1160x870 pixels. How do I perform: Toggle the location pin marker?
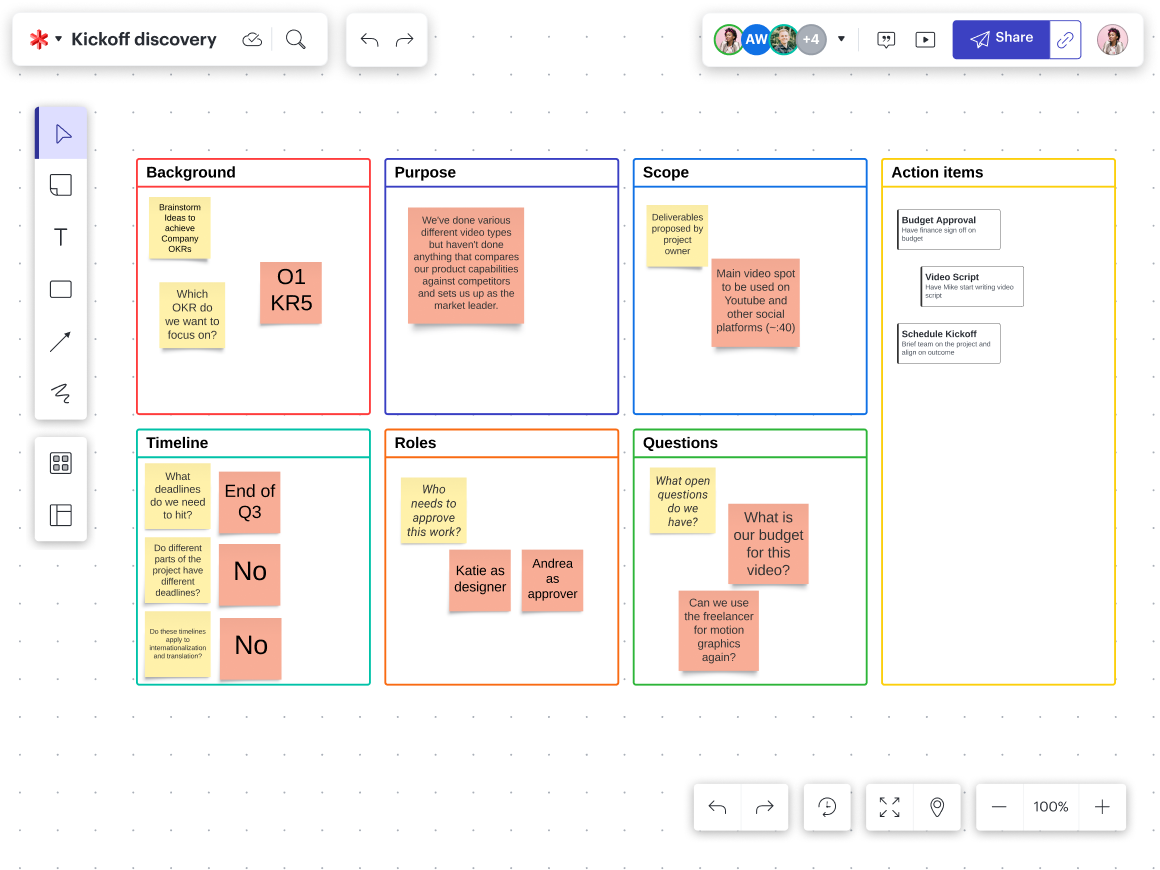point(937,807)
